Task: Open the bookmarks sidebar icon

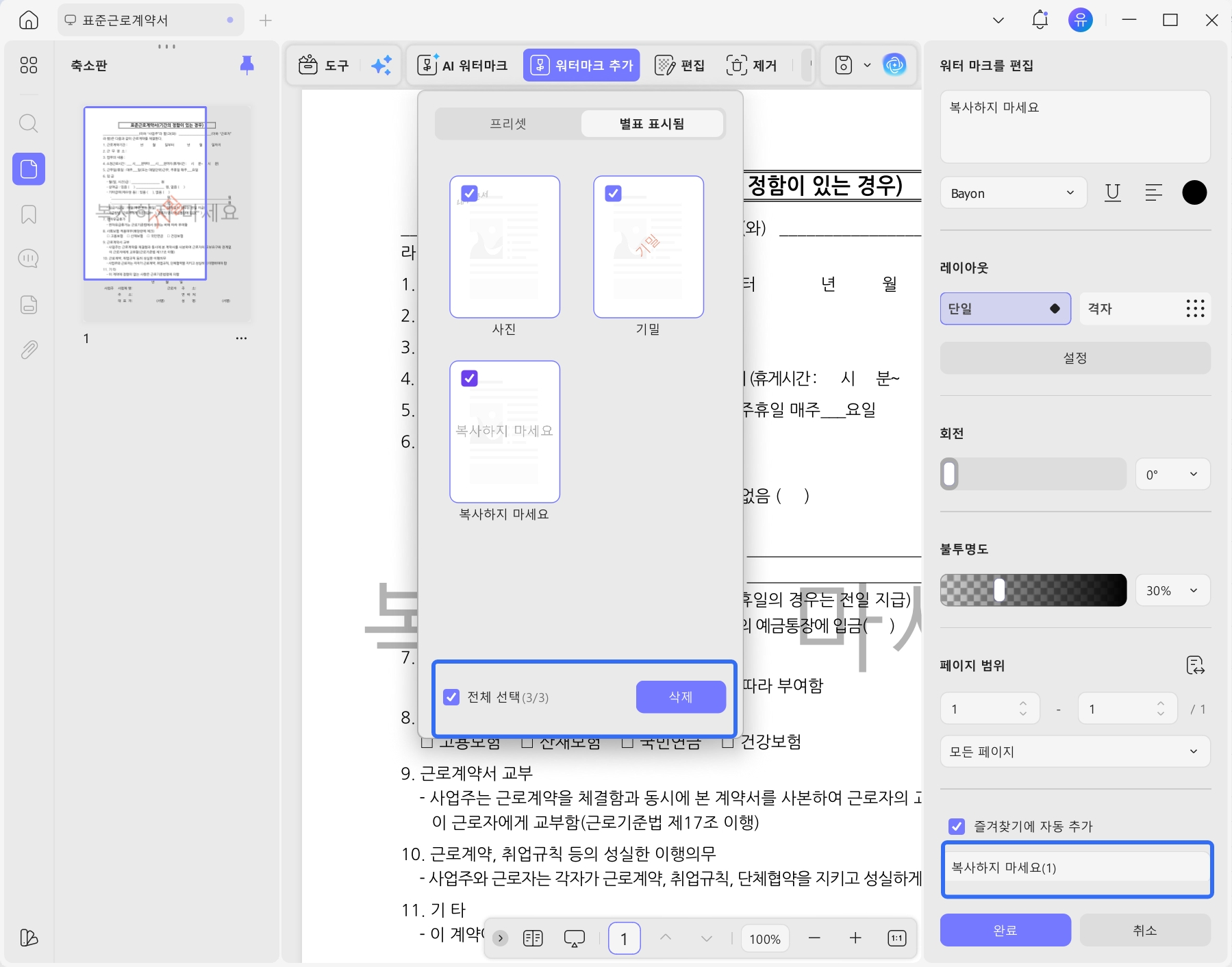Action: [x=29, y=214]
